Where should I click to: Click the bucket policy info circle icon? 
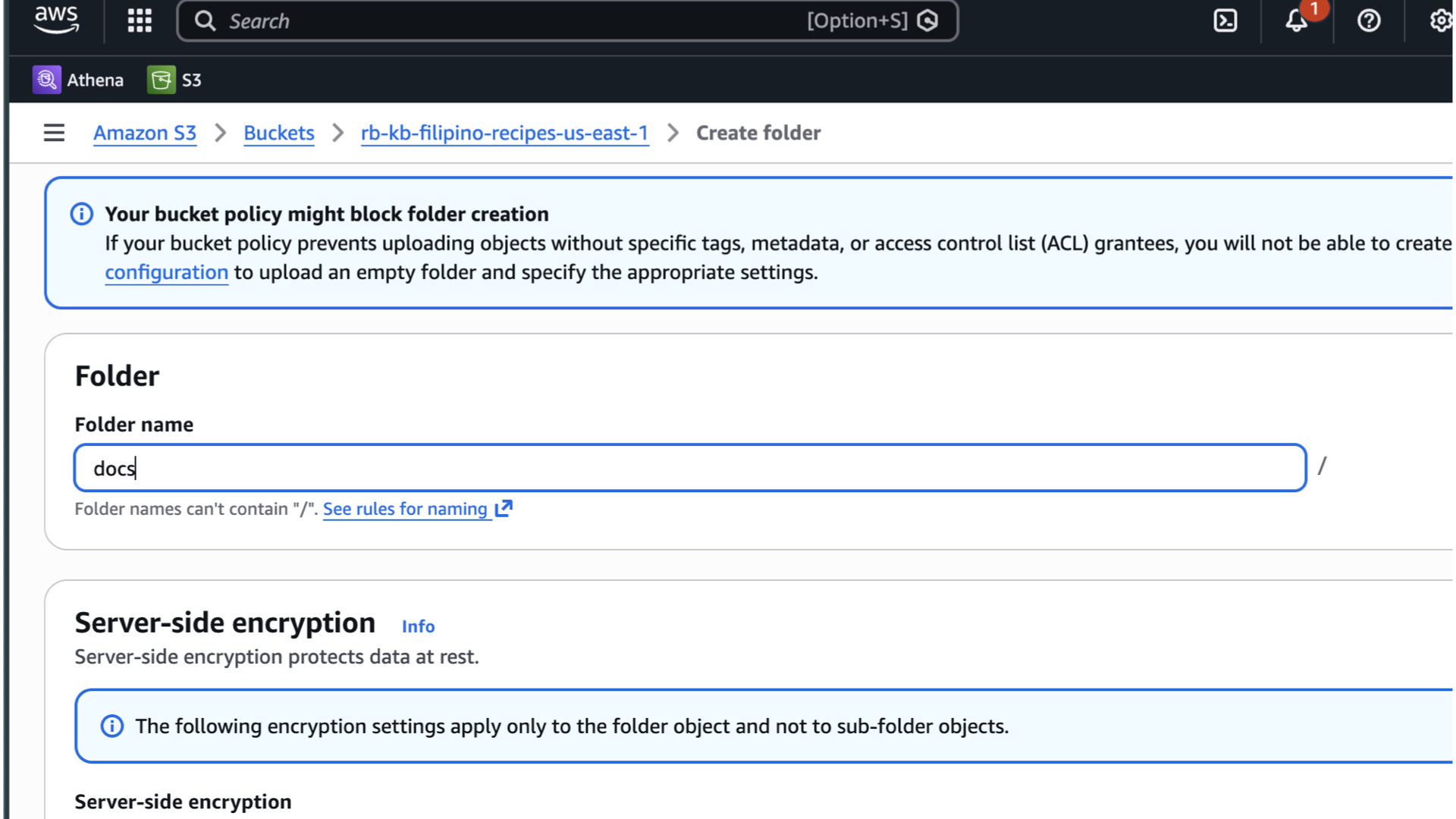pyautogui.click(x=81, y=214)
